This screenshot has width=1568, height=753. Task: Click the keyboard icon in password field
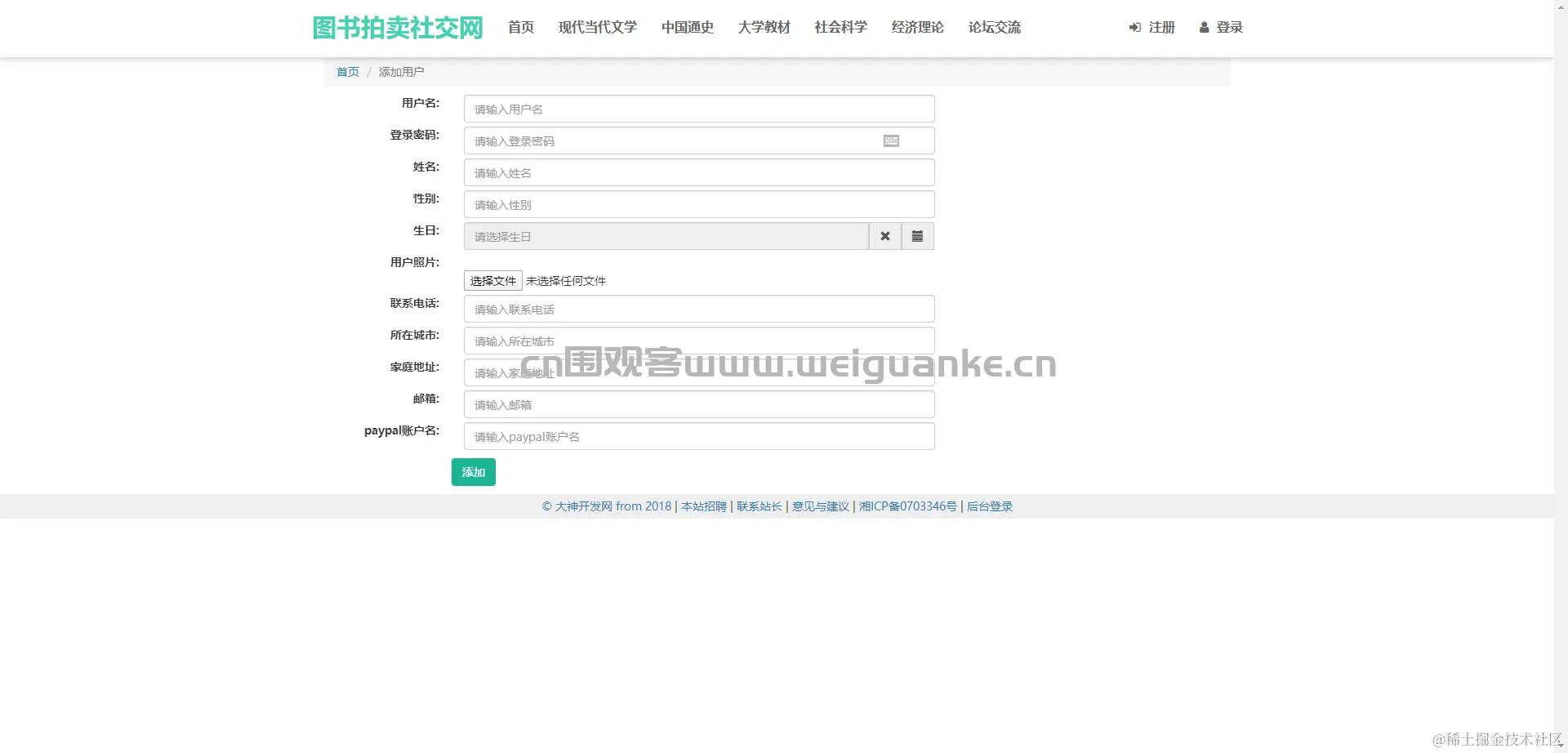pyautogui.click(x=891, y=141)
